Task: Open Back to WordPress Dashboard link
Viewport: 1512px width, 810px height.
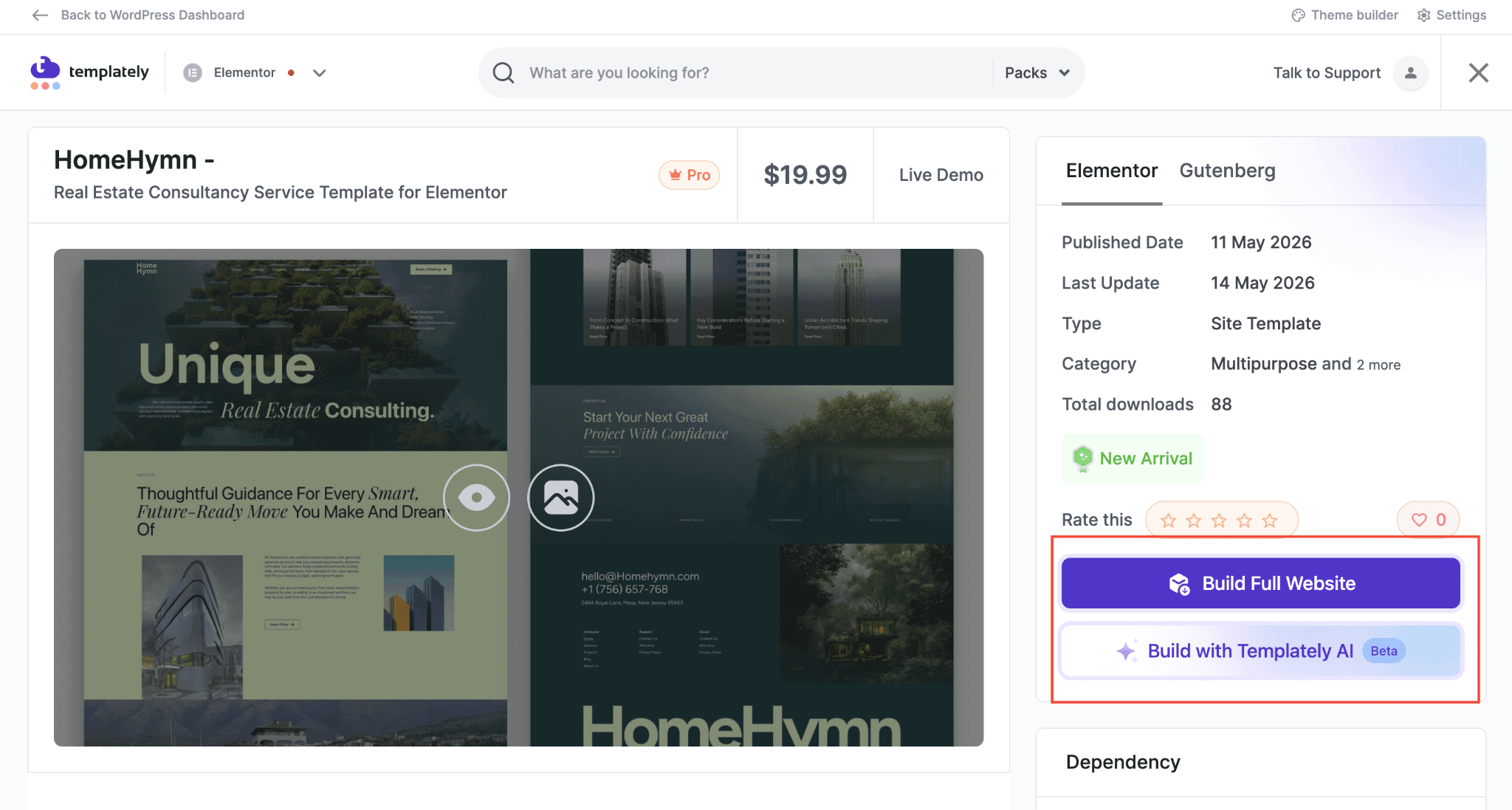Action: (152, 15)
